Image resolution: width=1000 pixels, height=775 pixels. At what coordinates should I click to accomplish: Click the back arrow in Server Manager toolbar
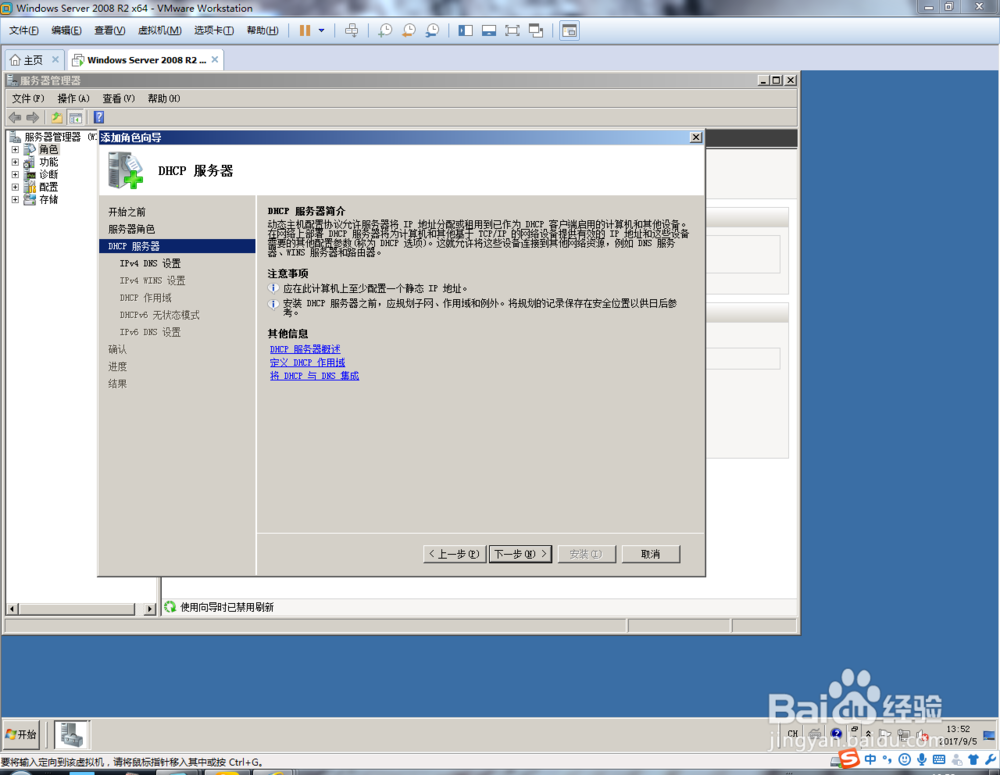pos(15,117)
